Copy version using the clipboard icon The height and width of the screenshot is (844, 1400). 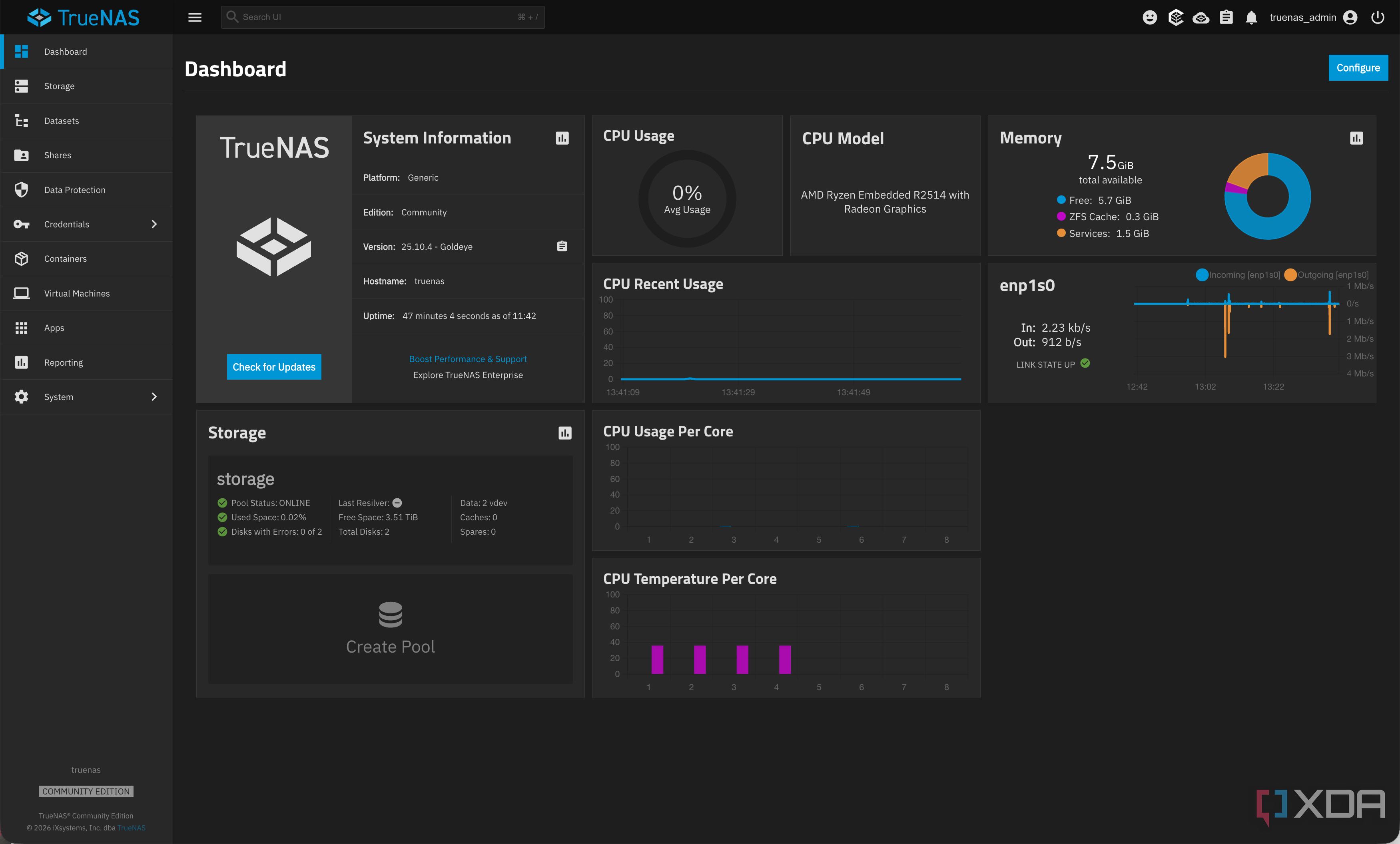click(x=562, y=246)
